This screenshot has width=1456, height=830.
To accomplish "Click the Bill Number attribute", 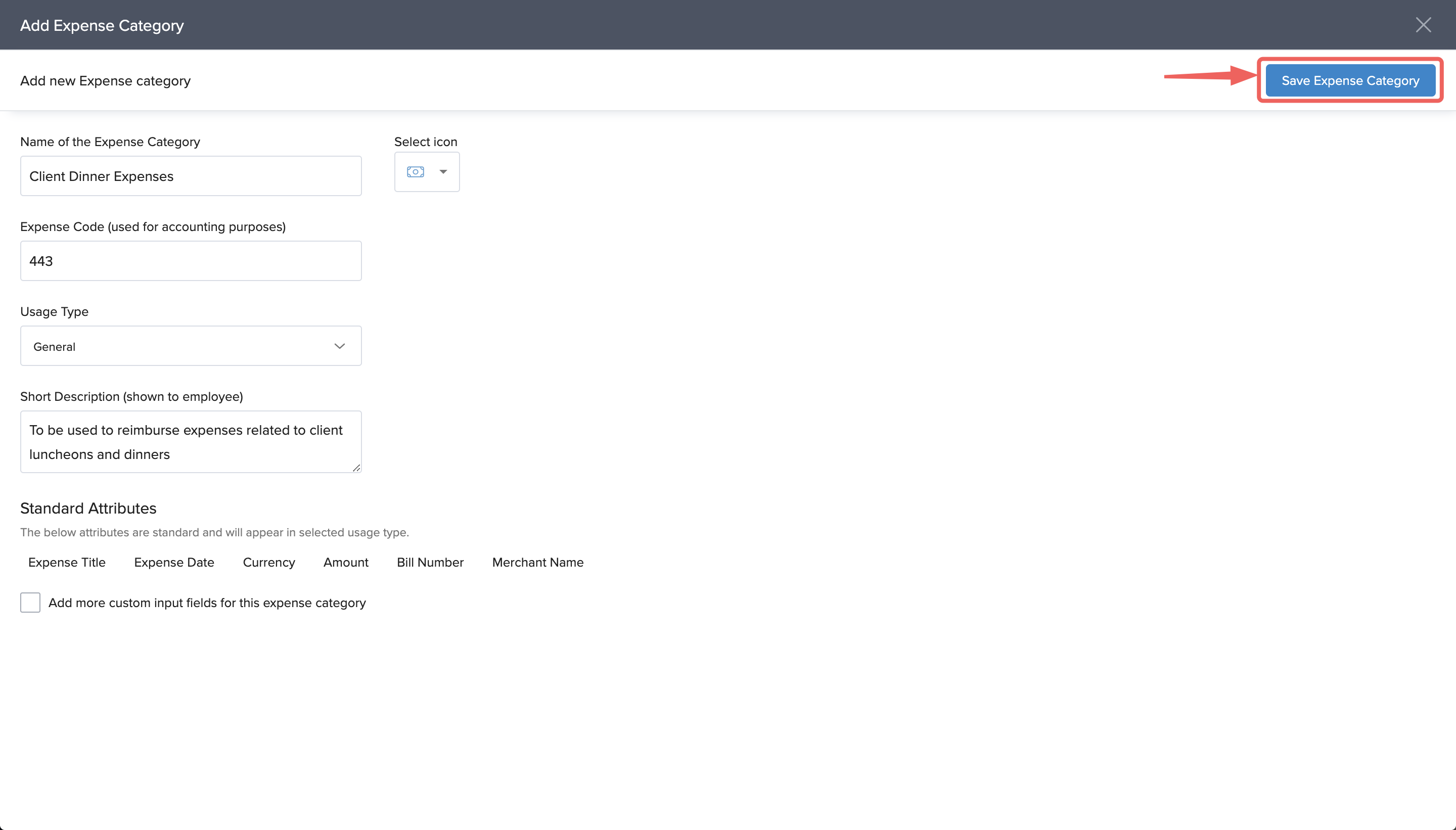I will tap(430, 562).
